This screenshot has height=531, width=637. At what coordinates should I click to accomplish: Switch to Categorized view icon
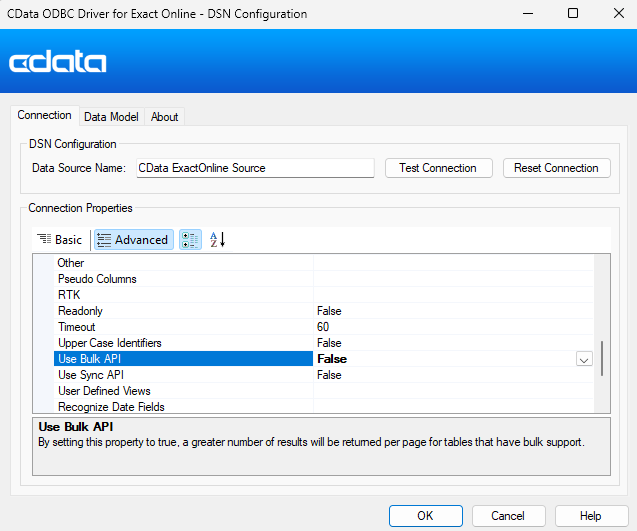(190, 240)
